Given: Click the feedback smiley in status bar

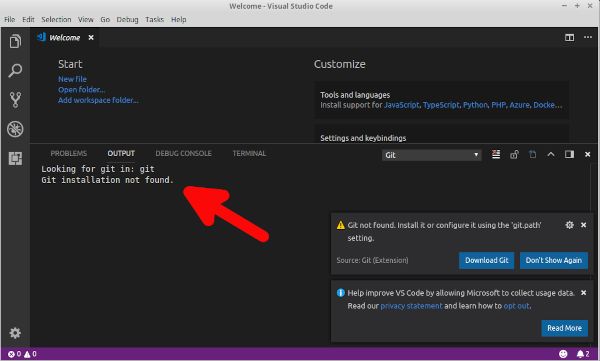Looking at the screenshot, I should pos(563,354).
